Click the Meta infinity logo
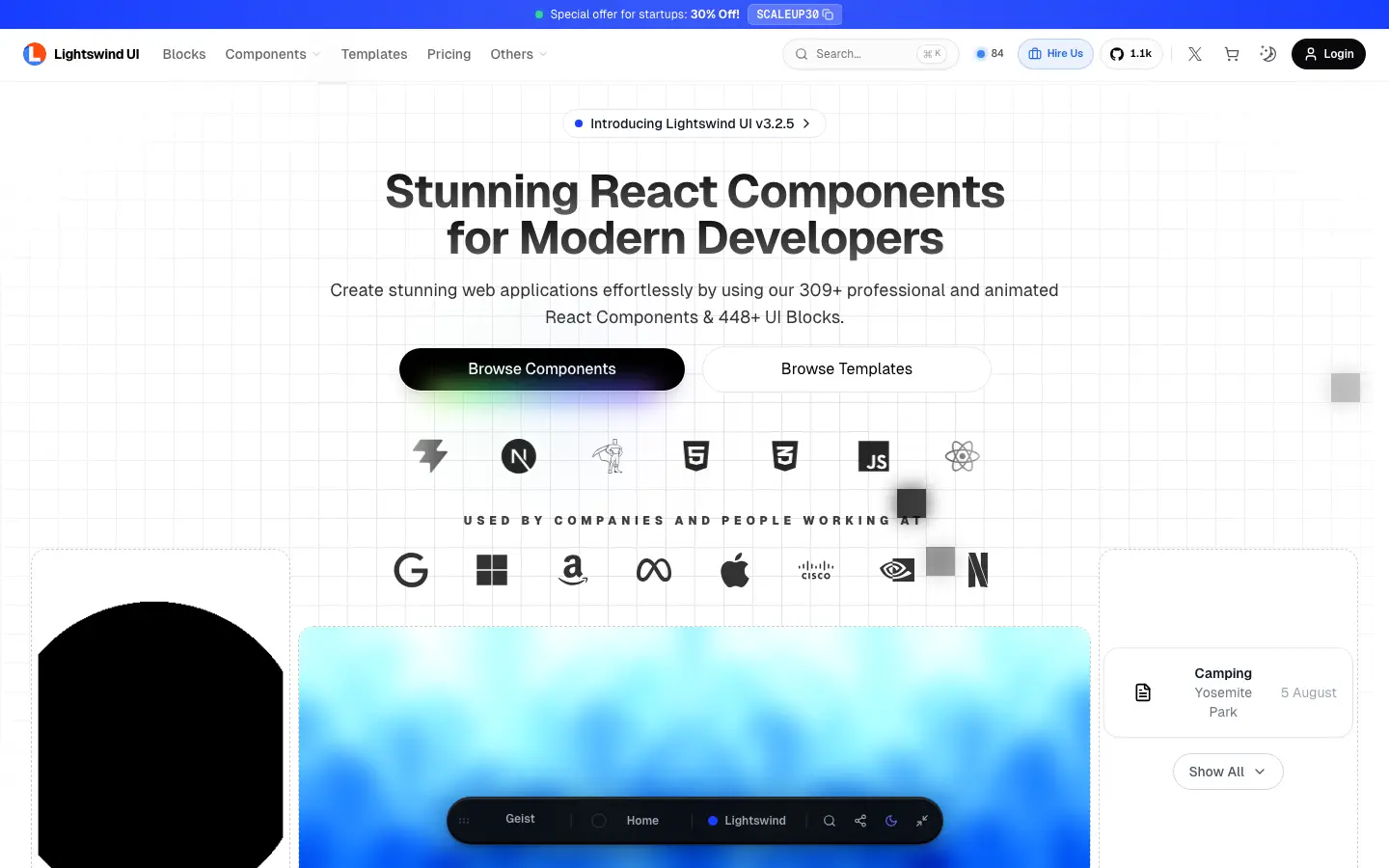The height and width of the screenshot is (868, 1389). pyautogui.click(x=654, y=570)
